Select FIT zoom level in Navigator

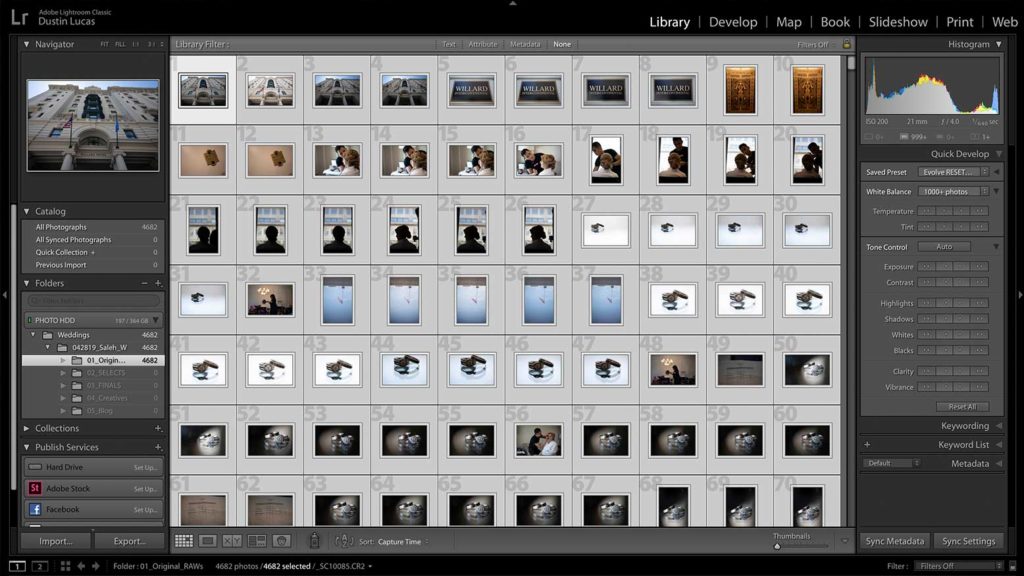(104, 44)
